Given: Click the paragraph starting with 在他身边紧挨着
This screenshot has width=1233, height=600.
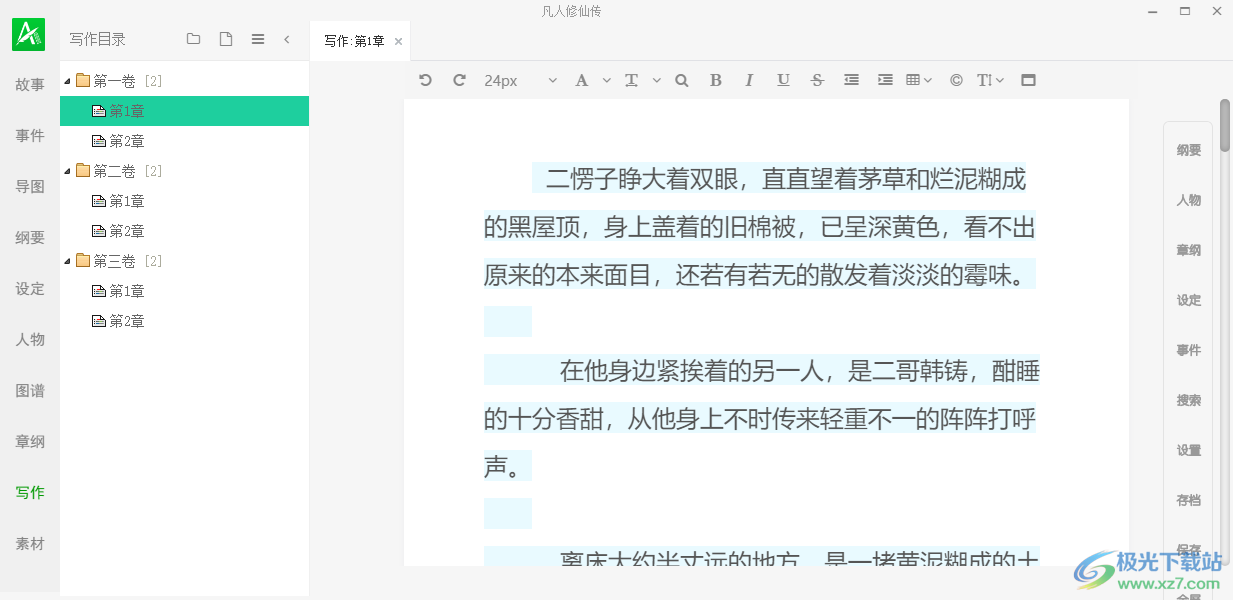Looking at the screenshot, I should point(762,419).
